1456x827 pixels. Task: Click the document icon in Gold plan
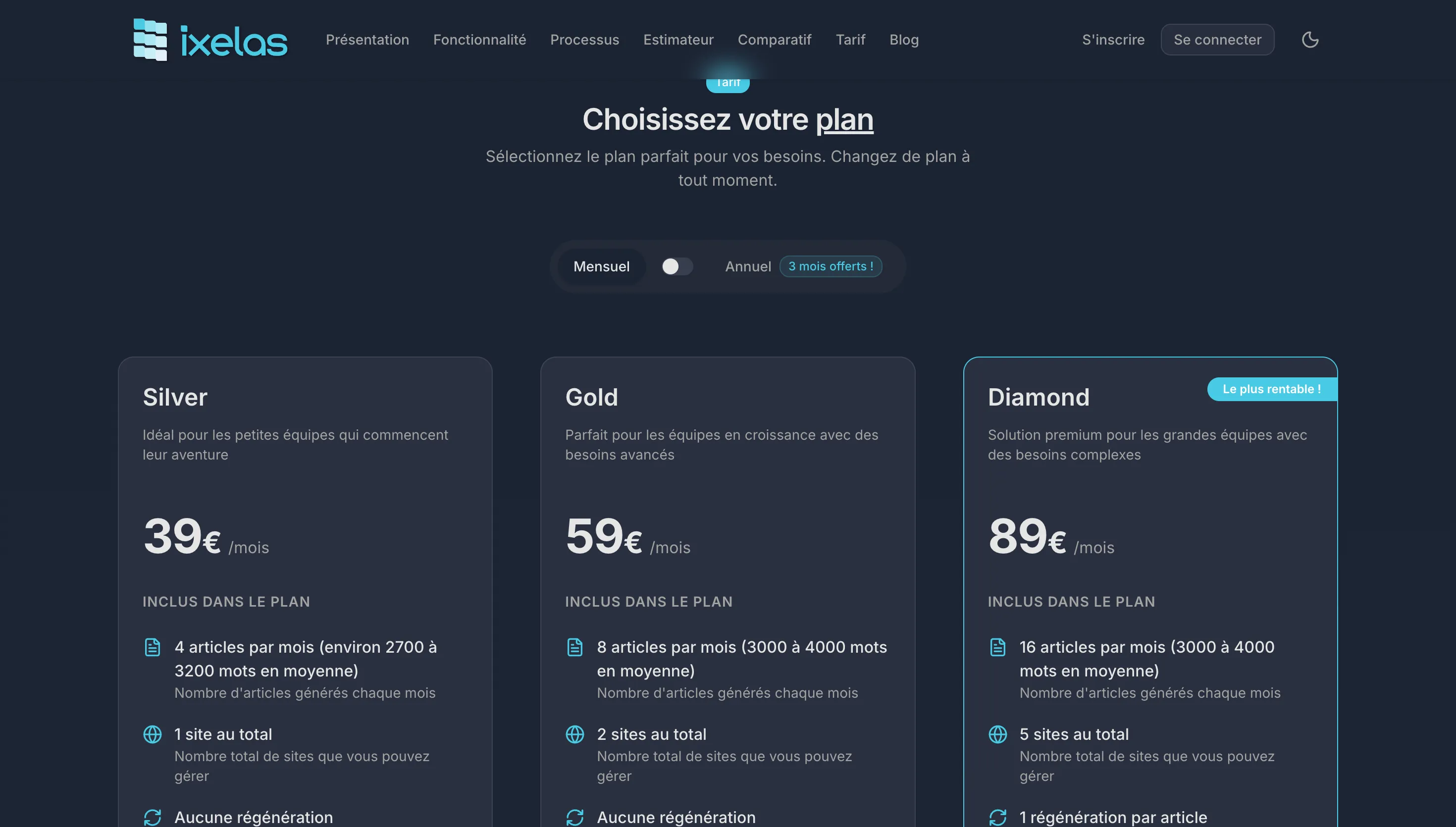(x=574, y=647)
